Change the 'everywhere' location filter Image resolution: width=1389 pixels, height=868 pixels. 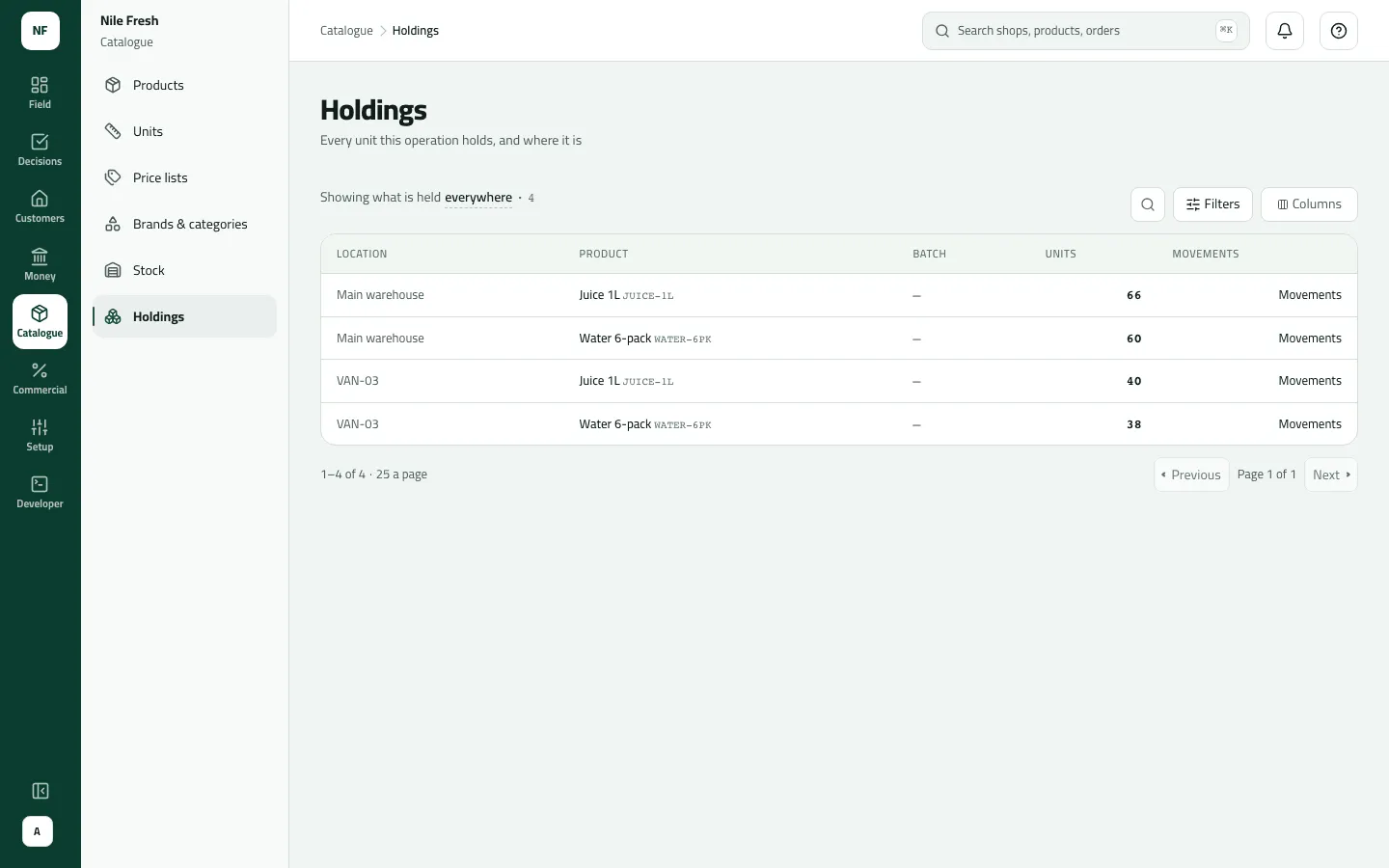tap(478, 198)
